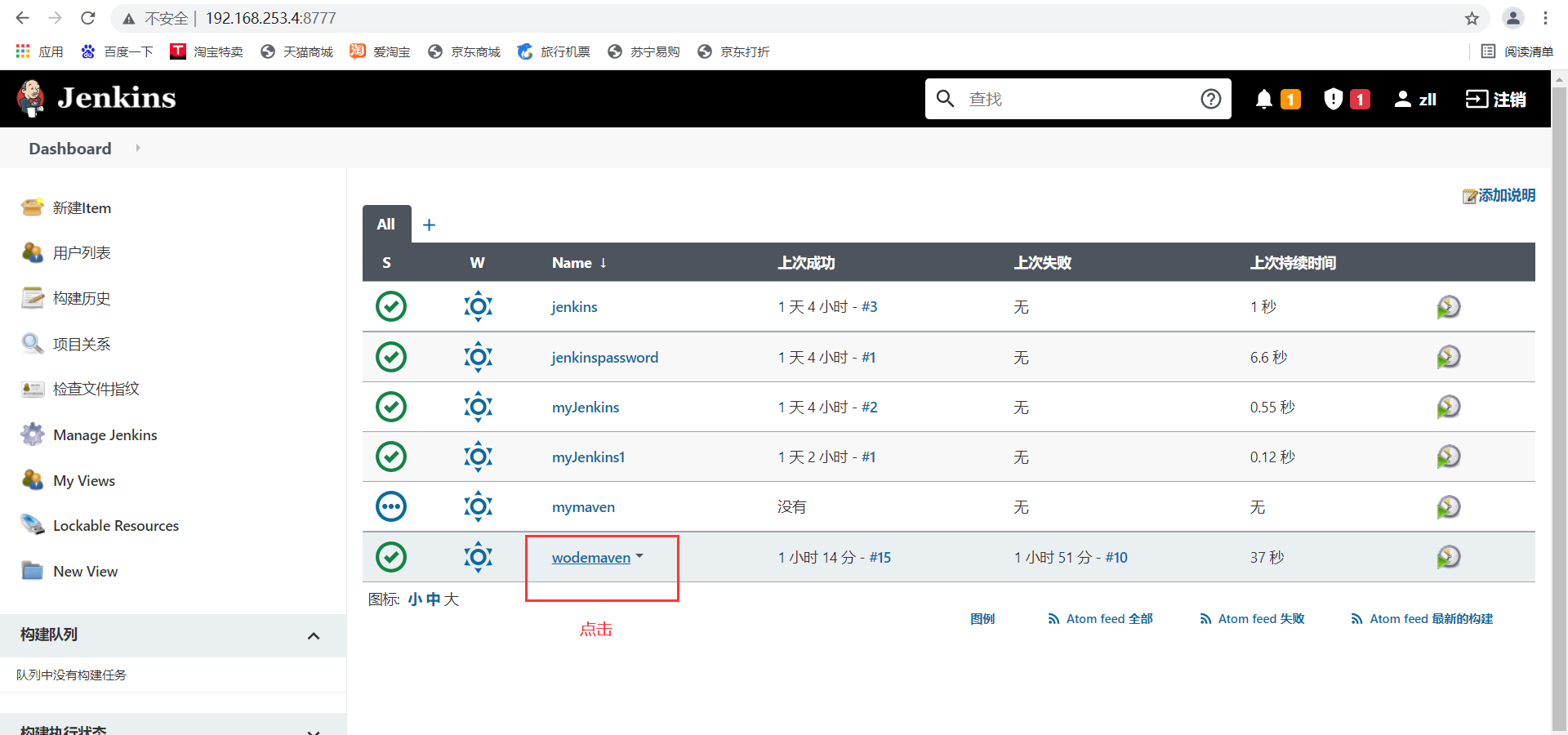Schedule a build for mymaven job
Viewport: 1568px width, 735px height.
click(x=1448, y=507)
